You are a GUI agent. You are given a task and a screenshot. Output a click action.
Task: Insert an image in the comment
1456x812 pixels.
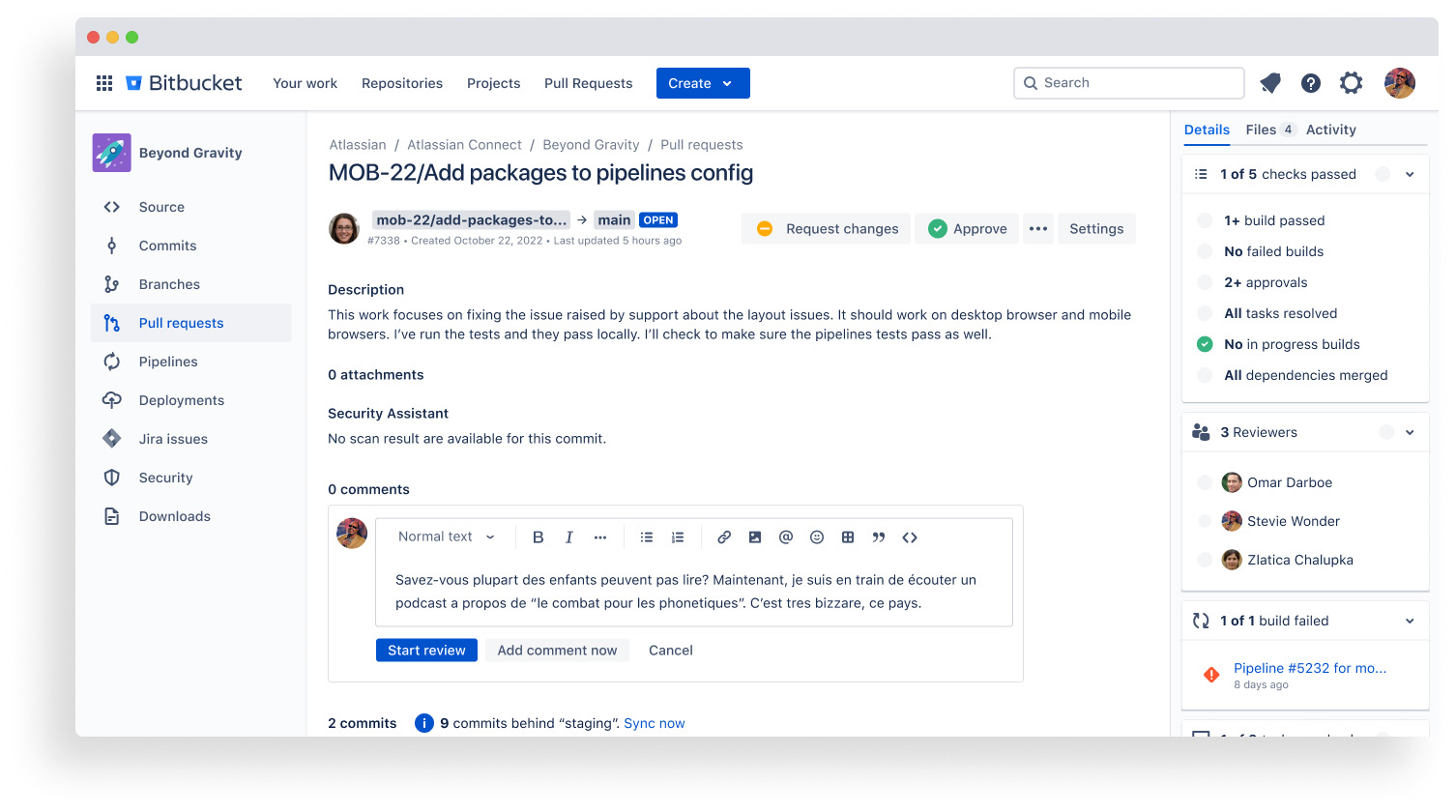[755, 537]
